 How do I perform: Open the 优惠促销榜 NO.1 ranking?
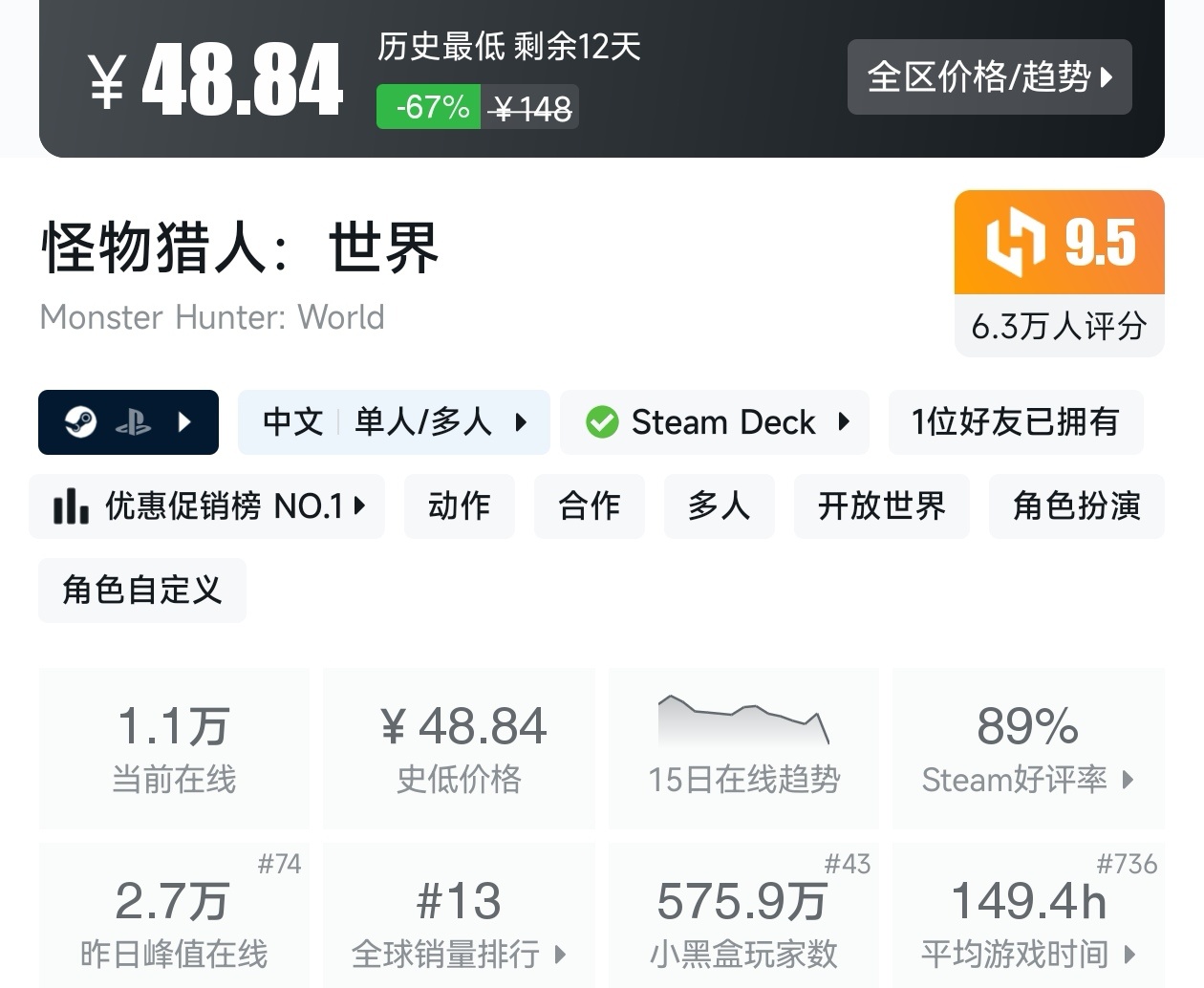[222, 506]
